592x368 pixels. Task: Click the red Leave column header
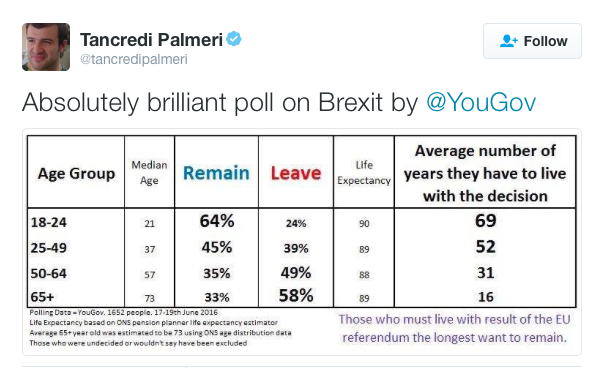(296, 173)
